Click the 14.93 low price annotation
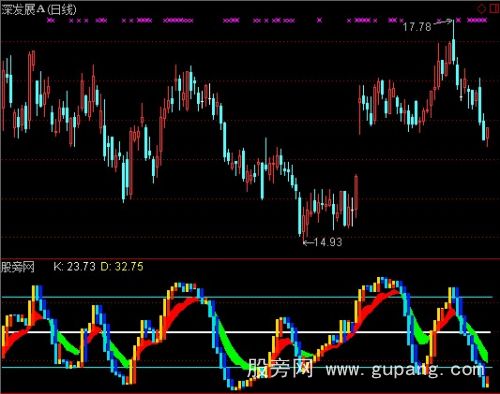Viewport: 500px width, 394px height. coord(328,242)
